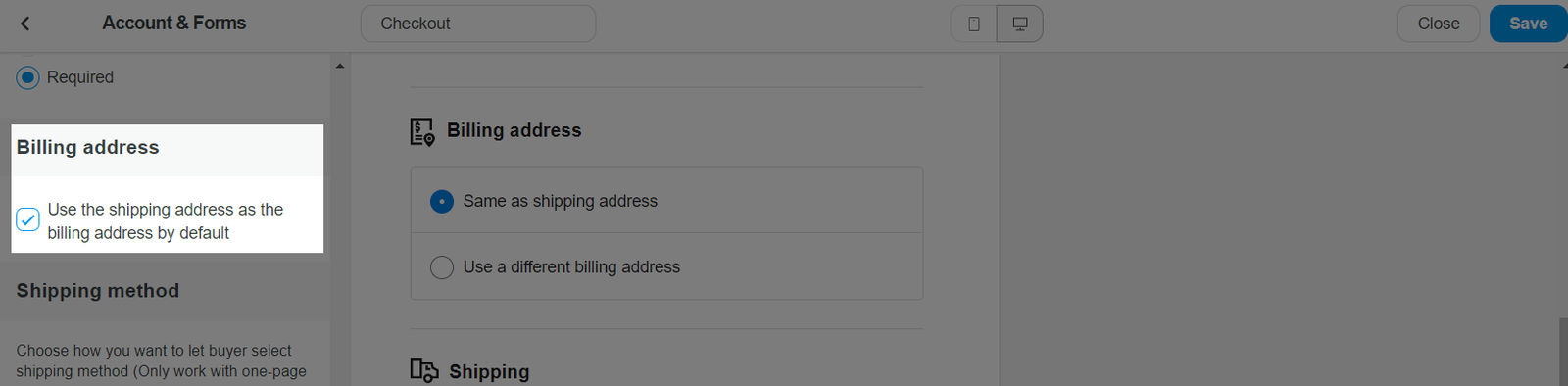The image size is (1568, 386).
Task: Save the checkout settings
Action: (1529, 24)
